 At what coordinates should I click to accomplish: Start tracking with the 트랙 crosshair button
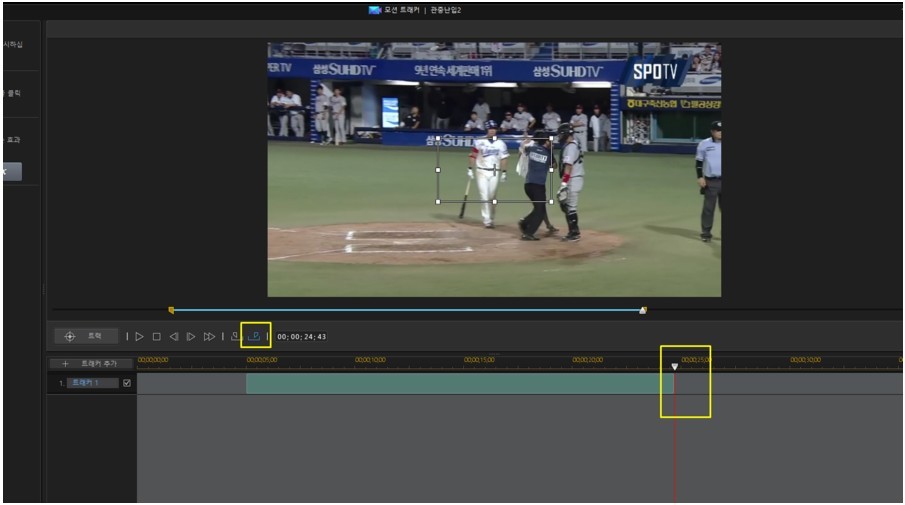click(x=86, y=337)
